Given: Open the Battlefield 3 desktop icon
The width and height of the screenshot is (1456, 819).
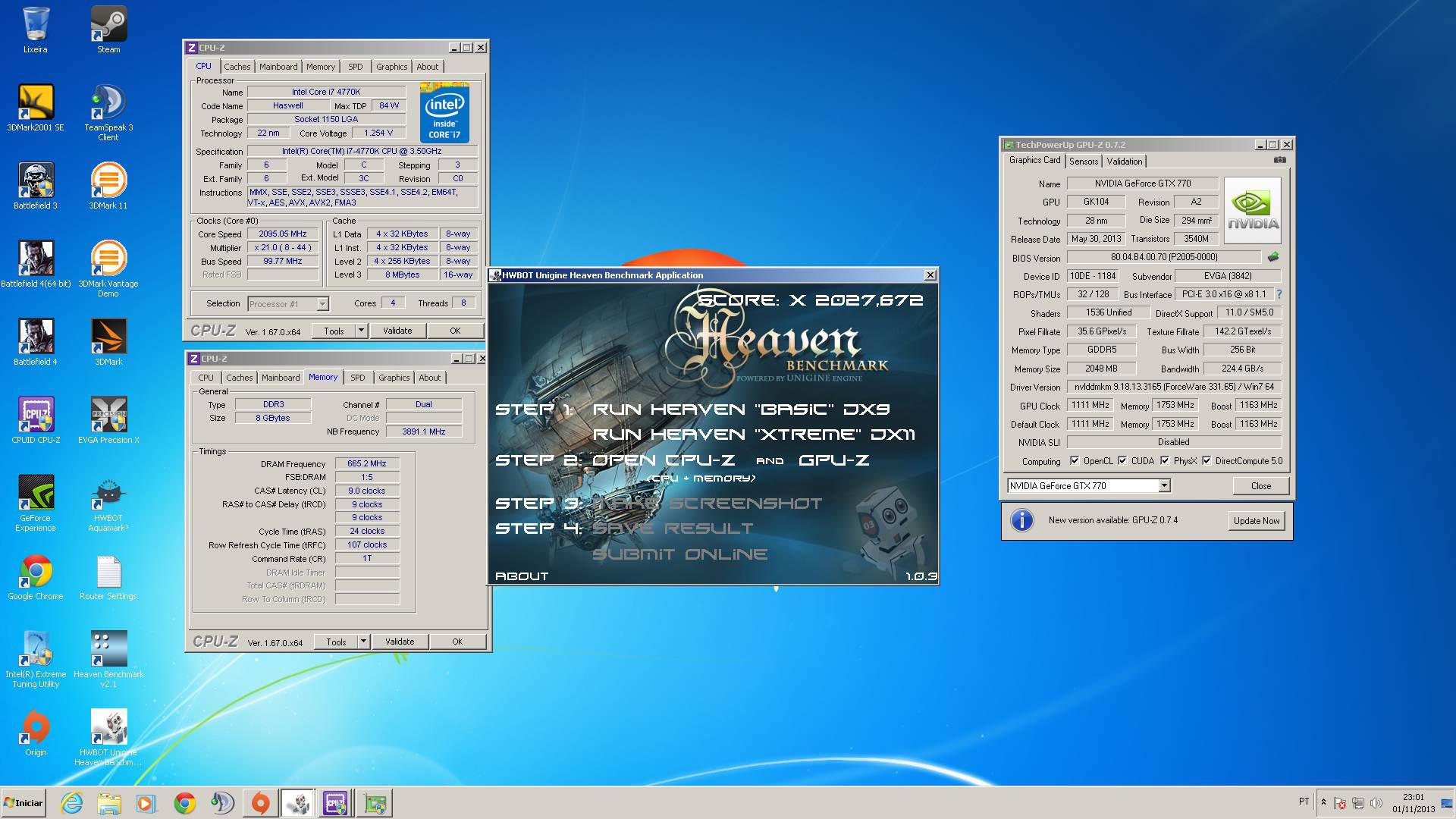Looking at the screenshot, I should (x=36, y=187).
